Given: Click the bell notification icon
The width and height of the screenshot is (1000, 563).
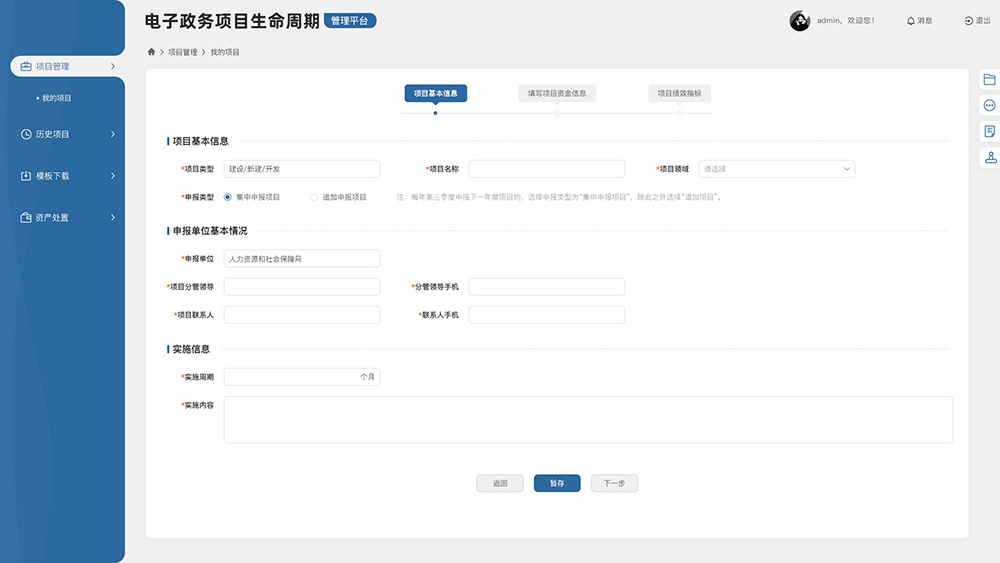Looking at the screenshot, I should click(911, 21).
